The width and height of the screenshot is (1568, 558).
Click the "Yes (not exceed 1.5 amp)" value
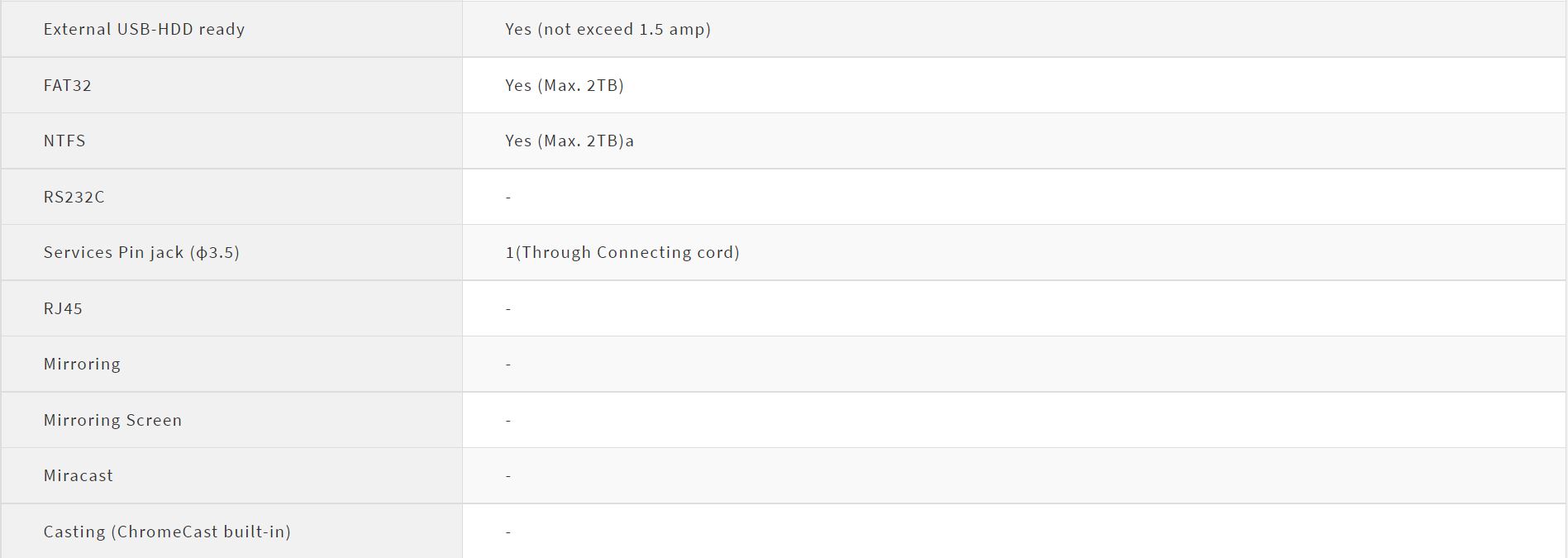point(608,29)
